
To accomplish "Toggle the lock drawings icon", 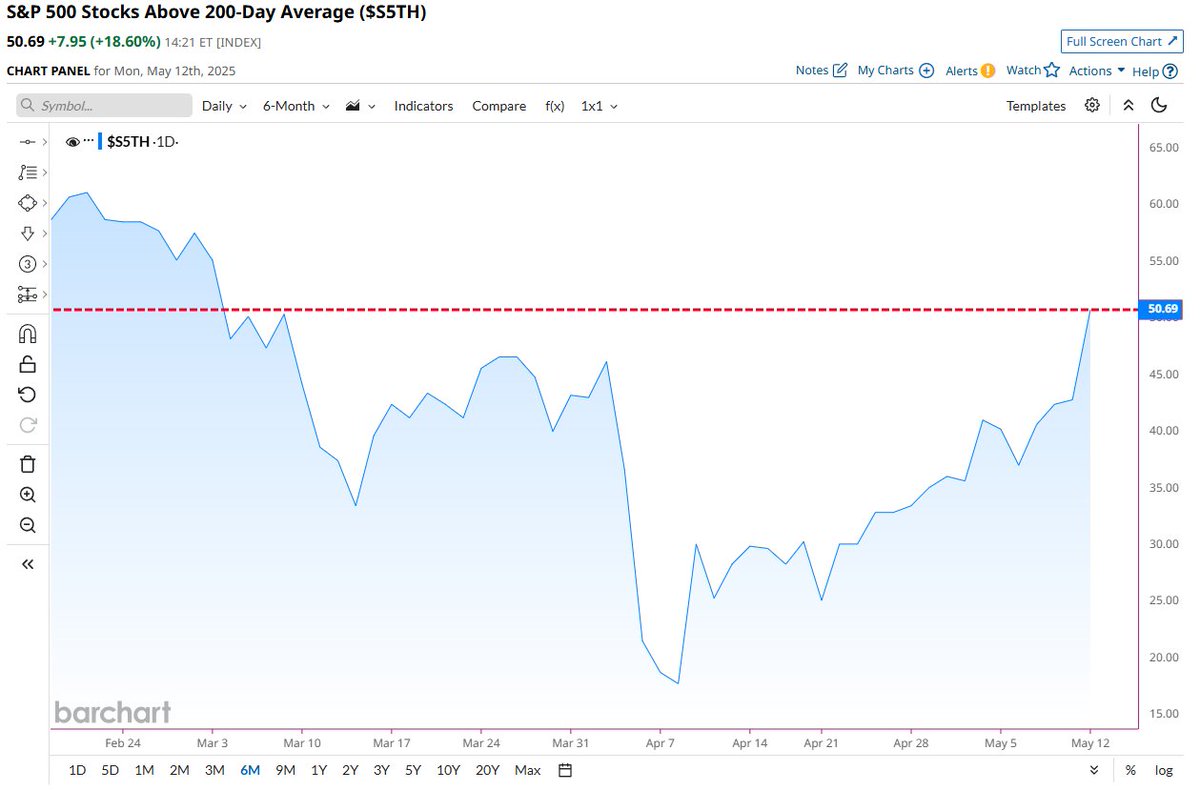I will [x=27, y=364].
